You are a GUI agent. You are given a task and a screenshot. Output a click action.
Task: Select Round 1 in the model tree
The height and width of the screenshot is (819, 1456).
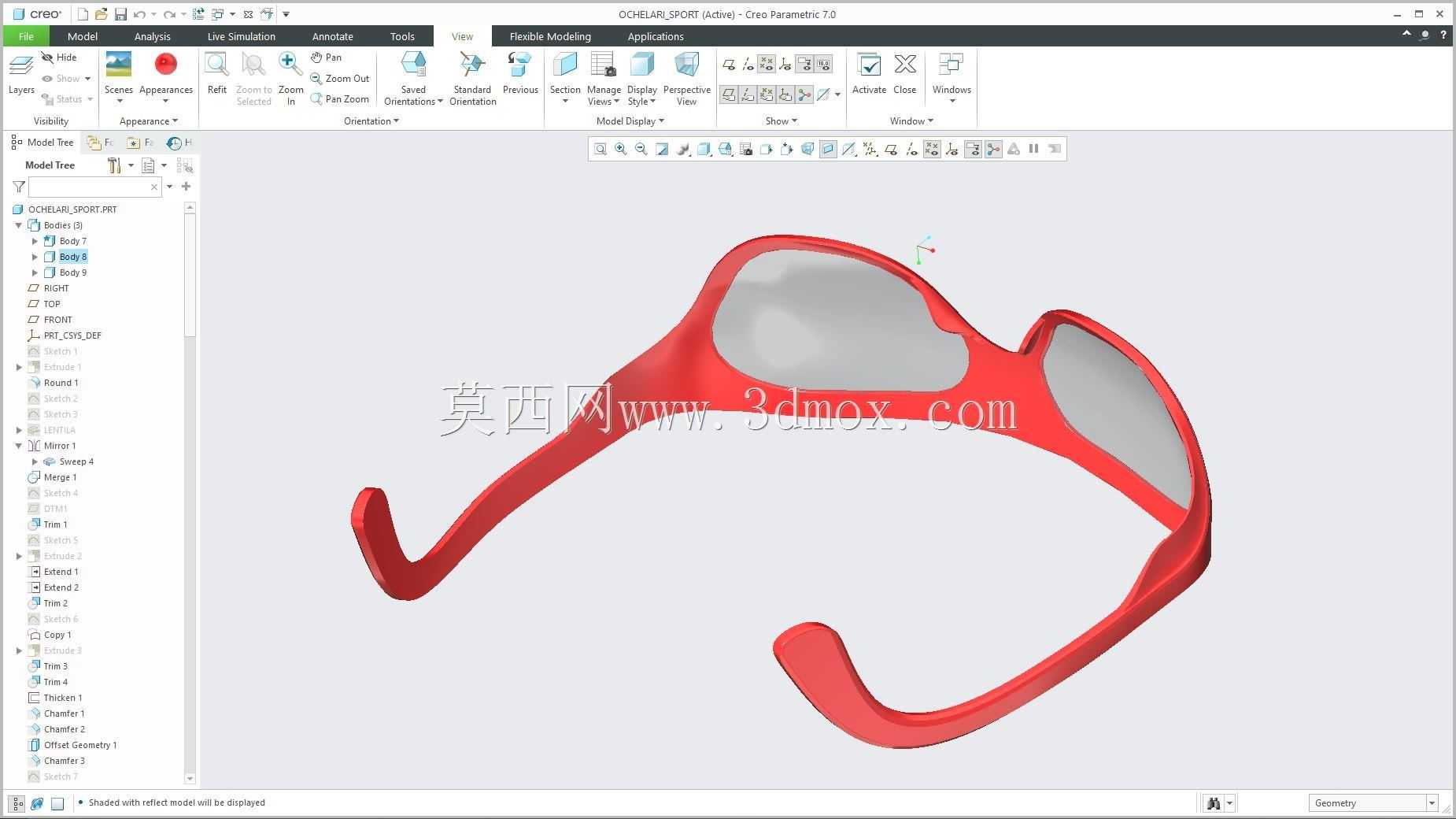click(61, 383)
